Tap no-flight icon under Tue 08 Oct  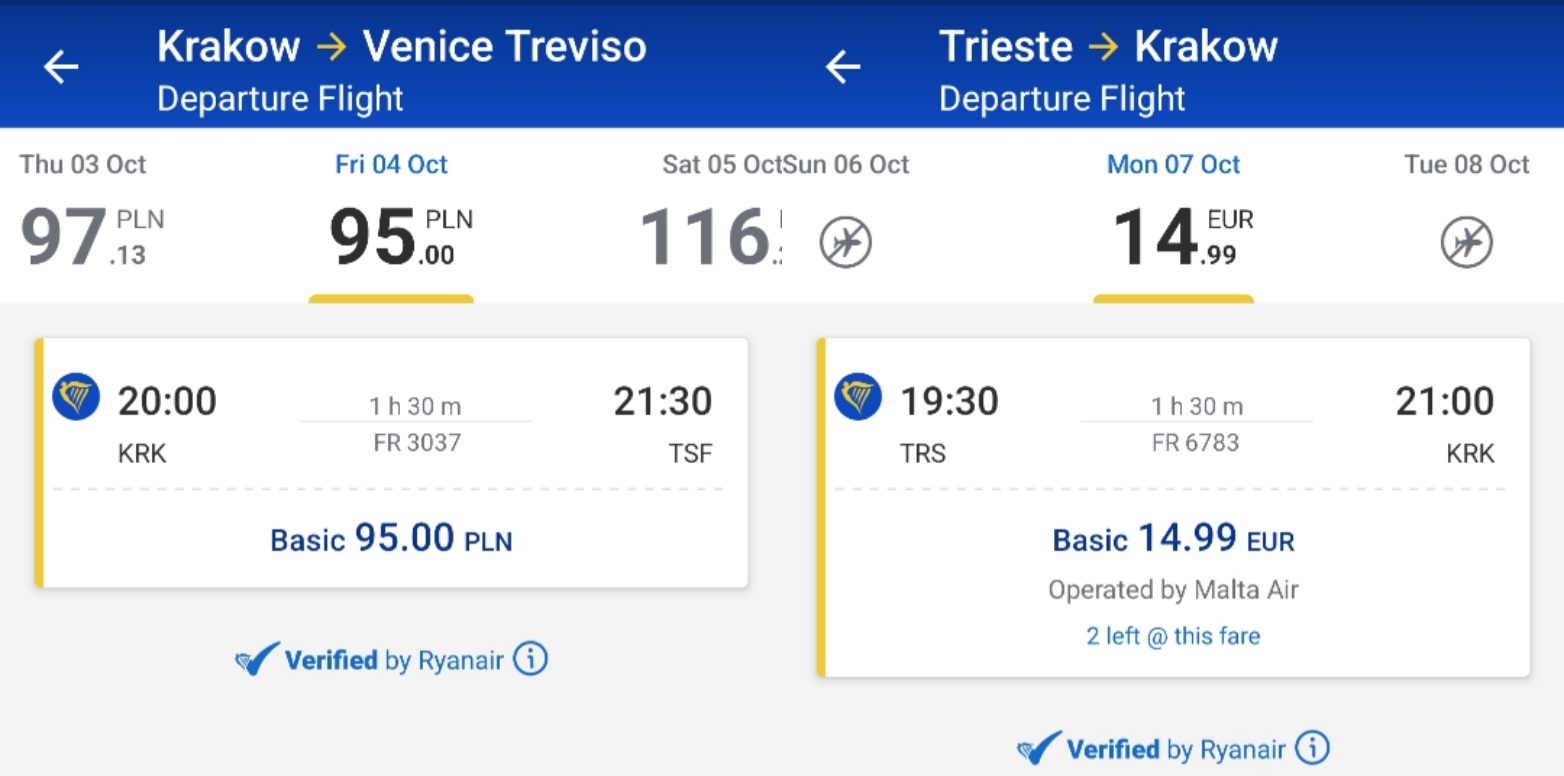coord(1466,243)
